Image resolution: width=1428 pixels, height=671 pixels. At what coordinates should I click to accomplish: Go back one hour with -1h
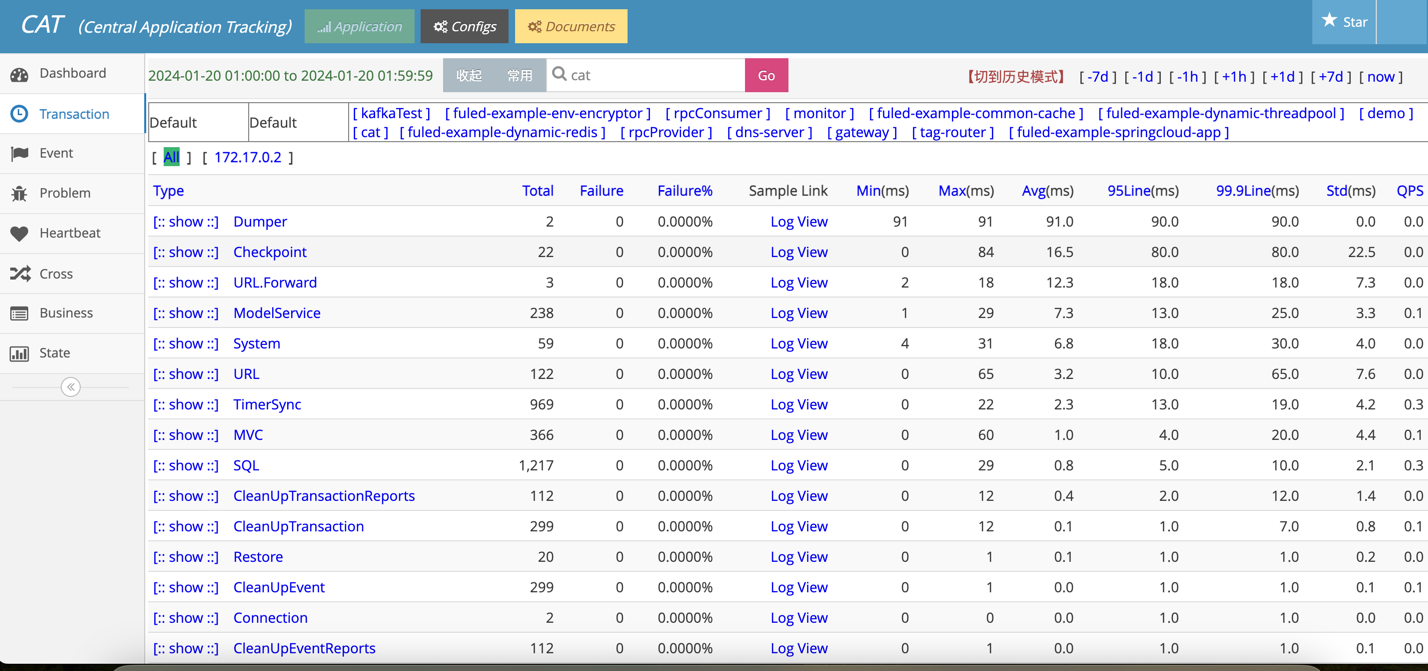click(x=1187, y=77)
